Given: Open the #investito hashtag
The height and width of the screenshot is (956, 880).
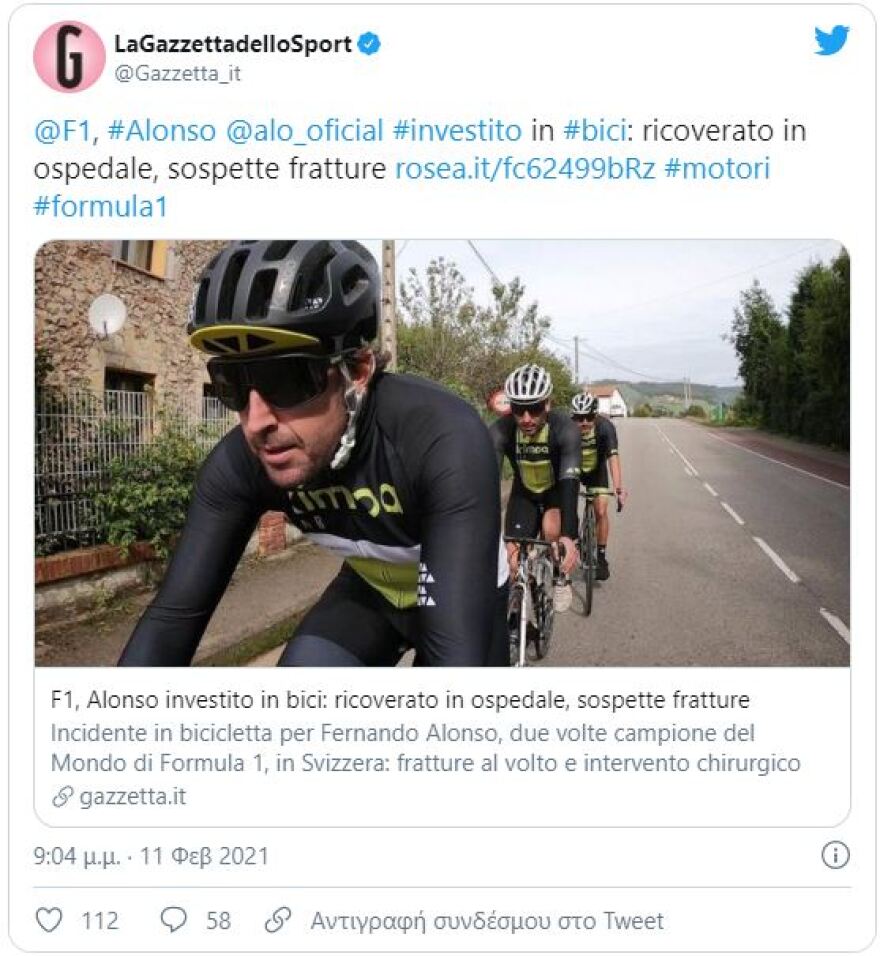Looking at the screenshot, I should click(458, 131).
